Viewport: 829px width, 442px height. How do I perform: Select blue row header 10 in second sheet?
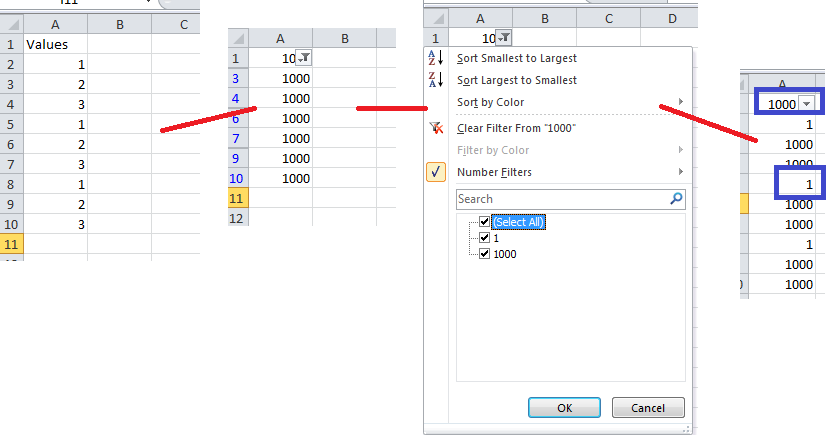tap(238, 179)
